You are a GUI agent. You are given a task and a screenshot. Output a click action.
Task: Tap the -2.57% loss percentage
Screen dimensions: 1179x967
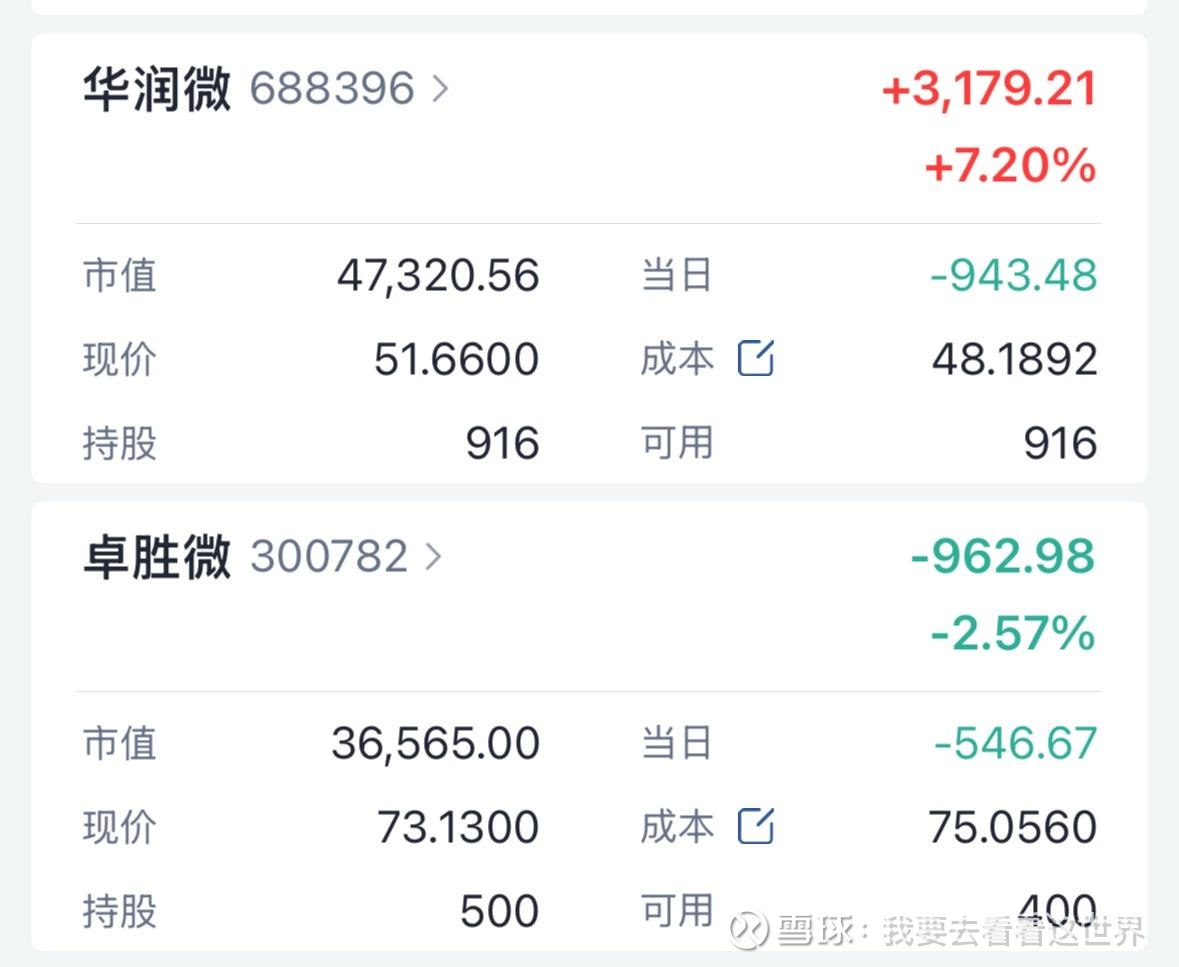coord(1010,633)
